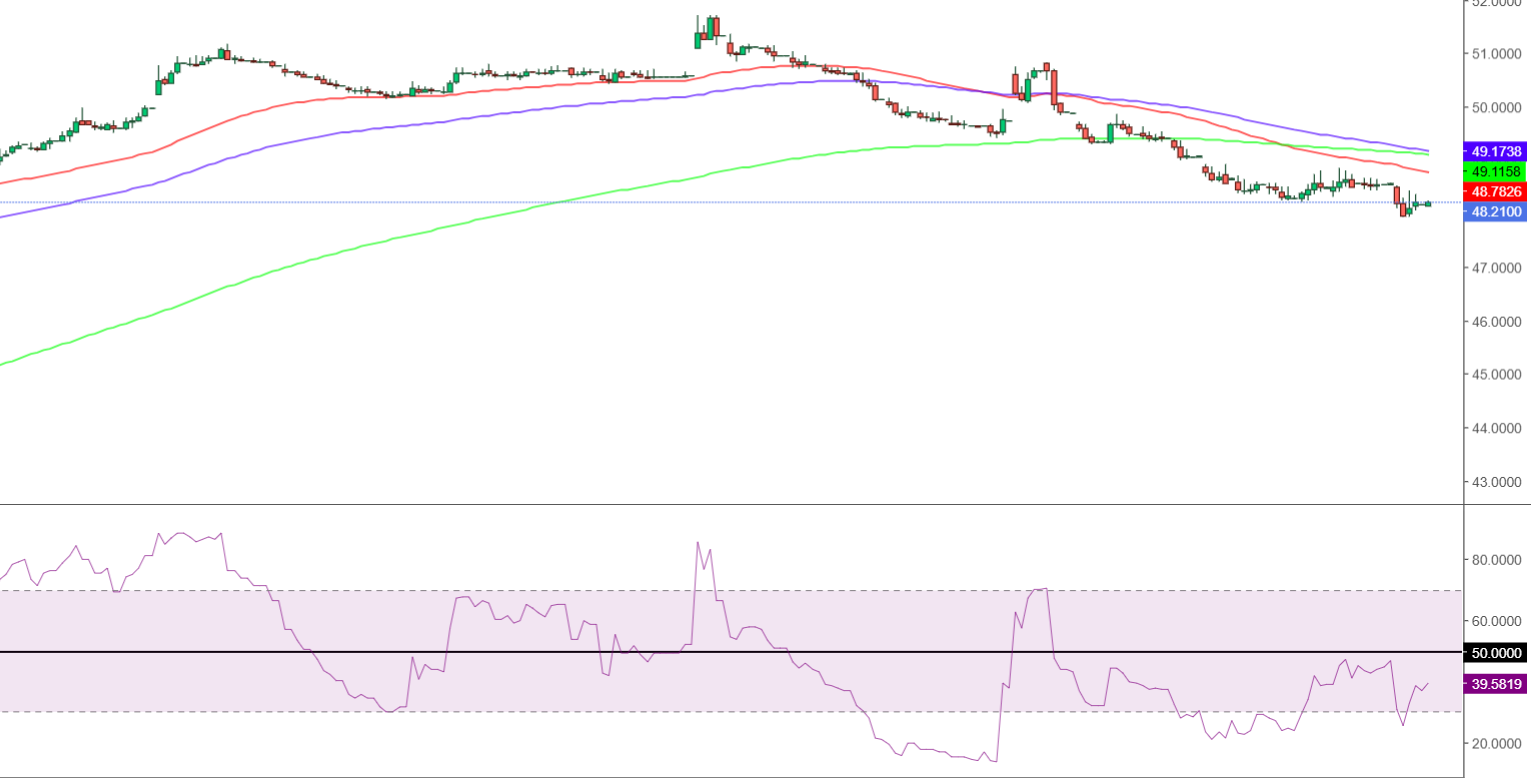Click the 51.0000 price axis label
This screenshot has width=1531, height=778.
pyautogui.click(x=1497, y=54)
